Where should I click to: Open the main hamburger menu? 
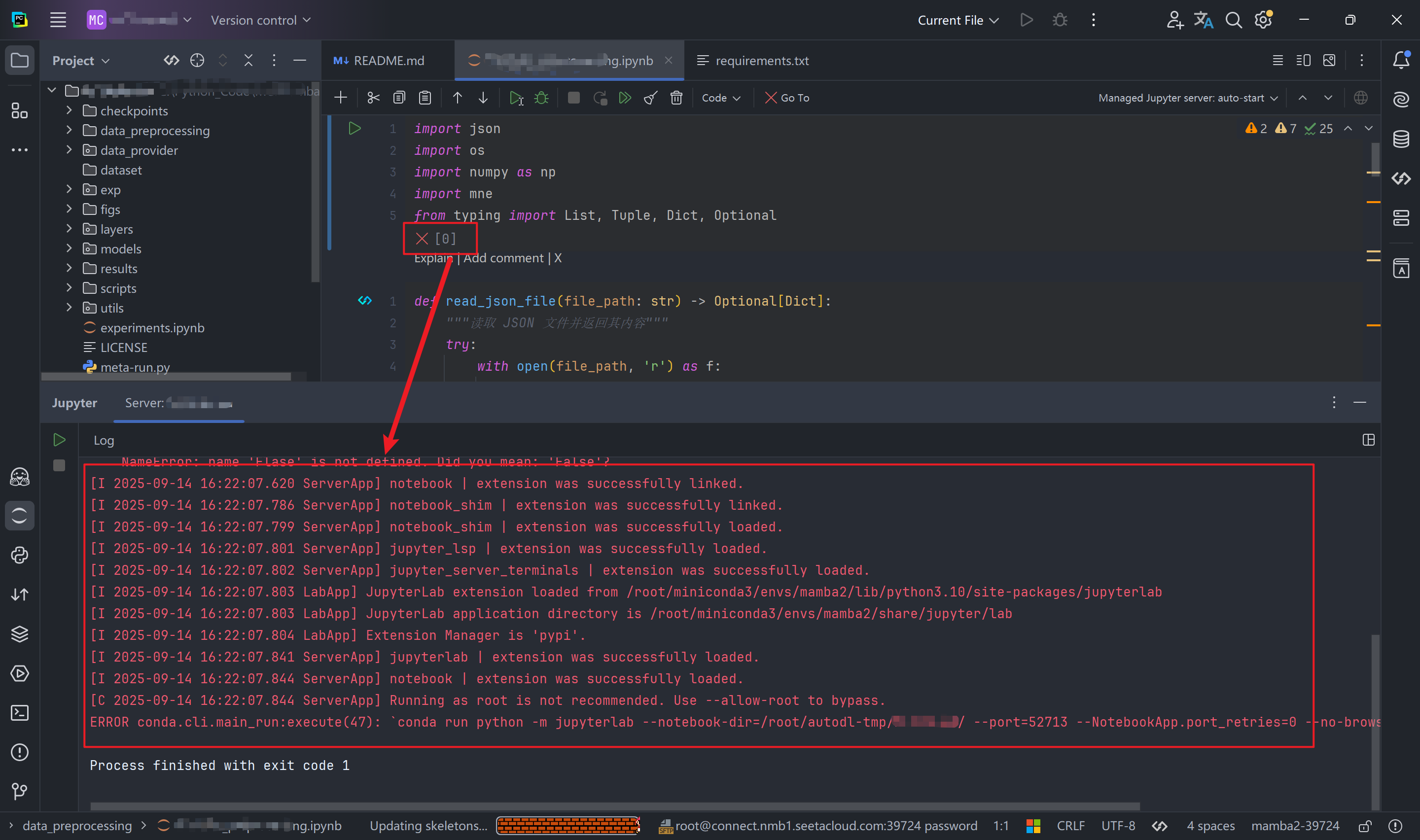click(58, 20)
